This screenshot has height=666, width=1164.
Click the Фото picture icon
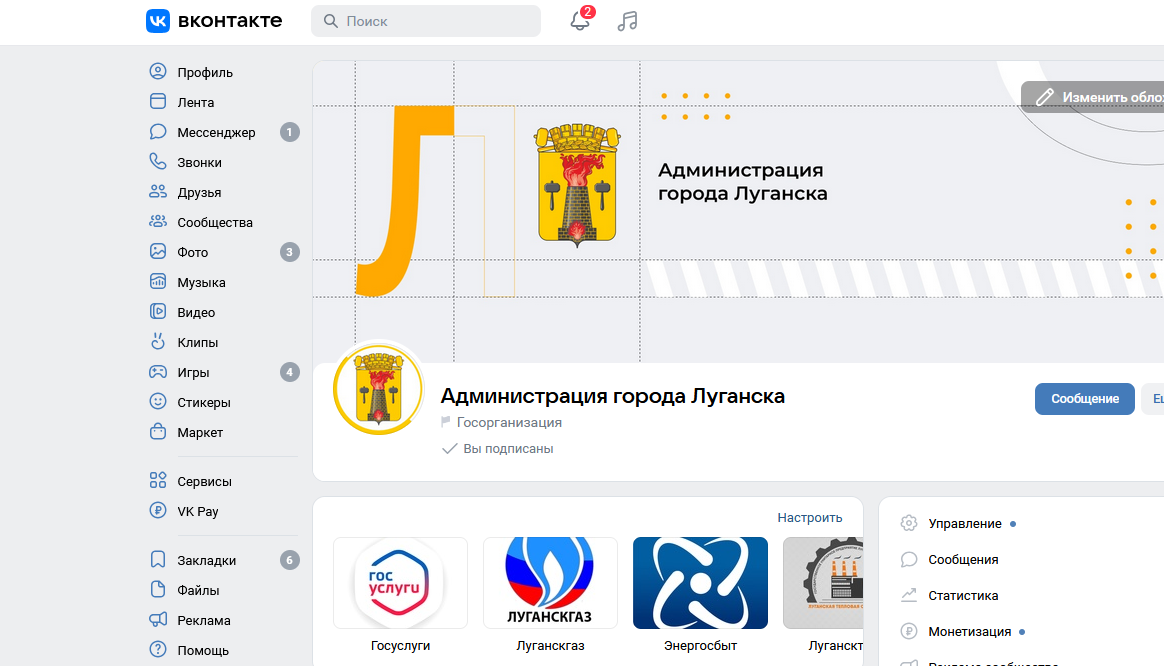click(158, 252)
